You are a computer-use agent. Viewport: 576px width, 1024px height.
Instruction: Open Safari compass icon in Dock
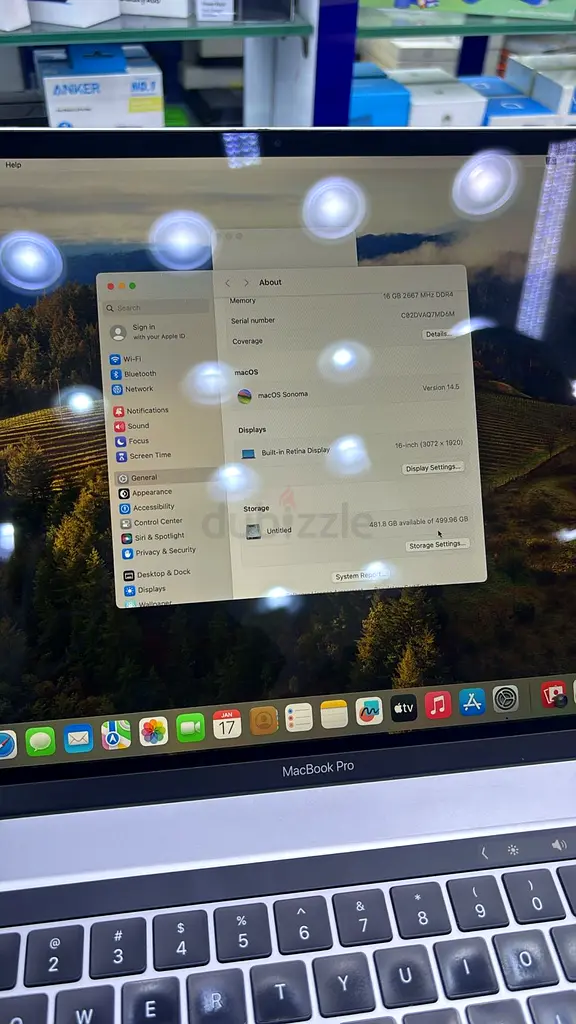(x=6, y=745)
